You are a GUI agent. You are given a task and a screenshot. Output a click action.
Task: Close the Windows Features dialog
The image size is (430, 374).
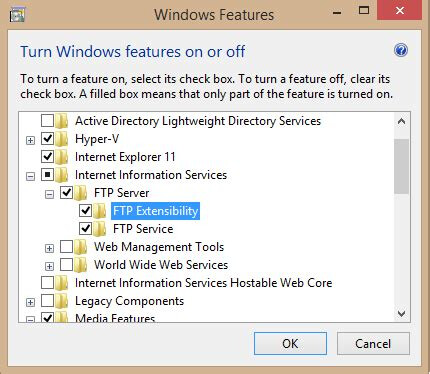tap(400, 11)
